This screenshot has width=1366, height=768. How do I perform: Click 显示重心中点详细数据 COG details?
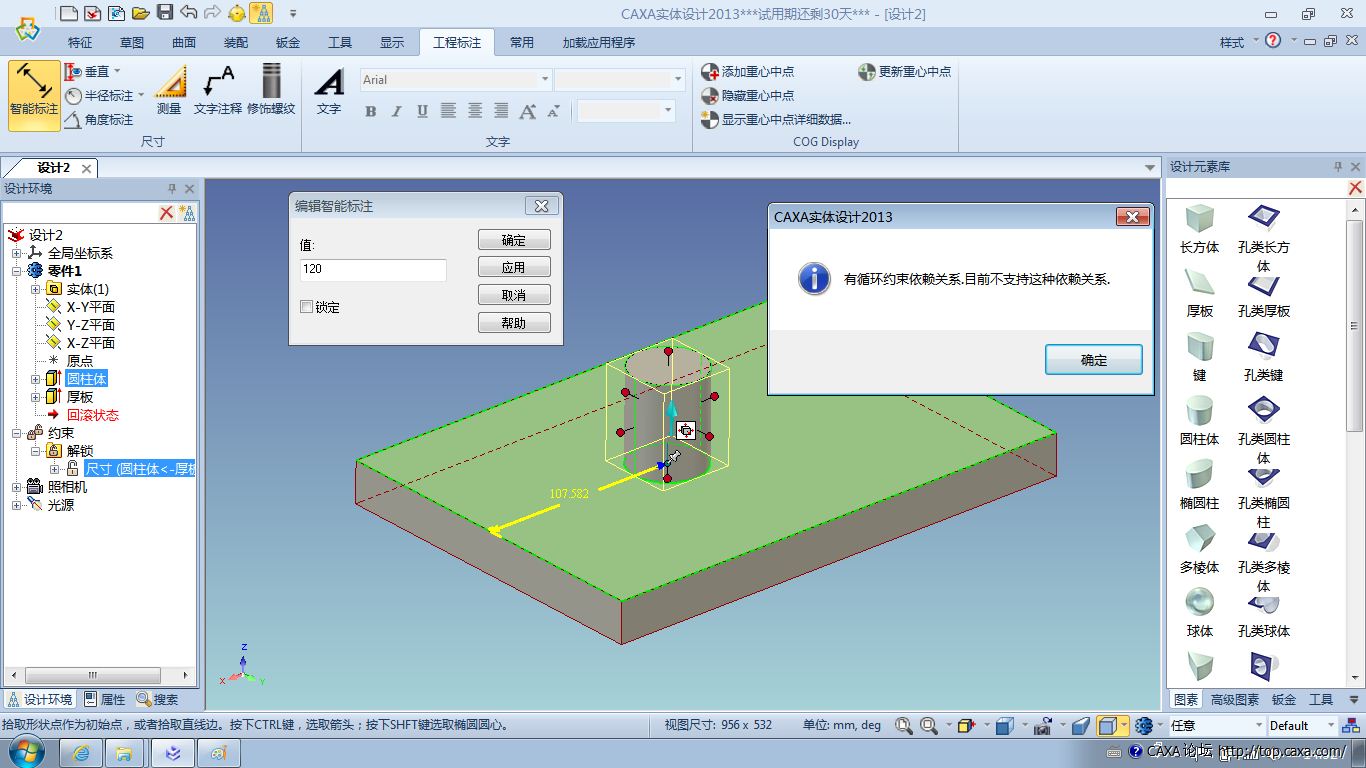776,120
